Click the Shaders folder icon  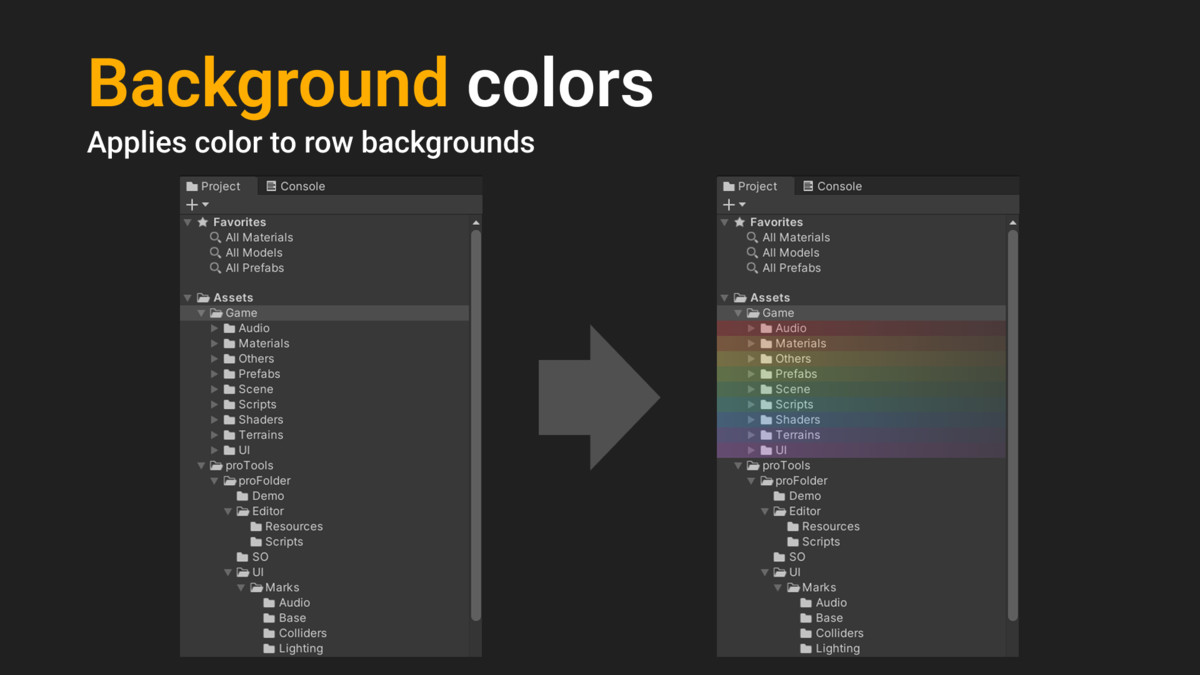230,419
